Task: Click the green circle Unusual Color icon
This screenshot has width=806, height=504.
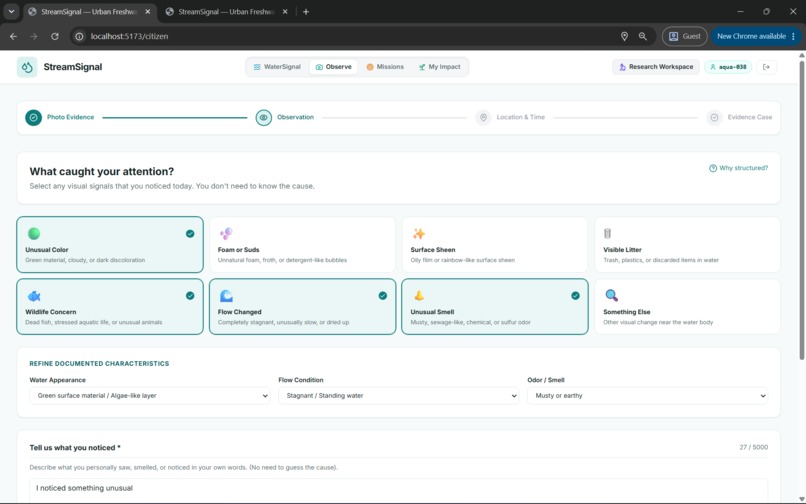Action: (34, 233)
